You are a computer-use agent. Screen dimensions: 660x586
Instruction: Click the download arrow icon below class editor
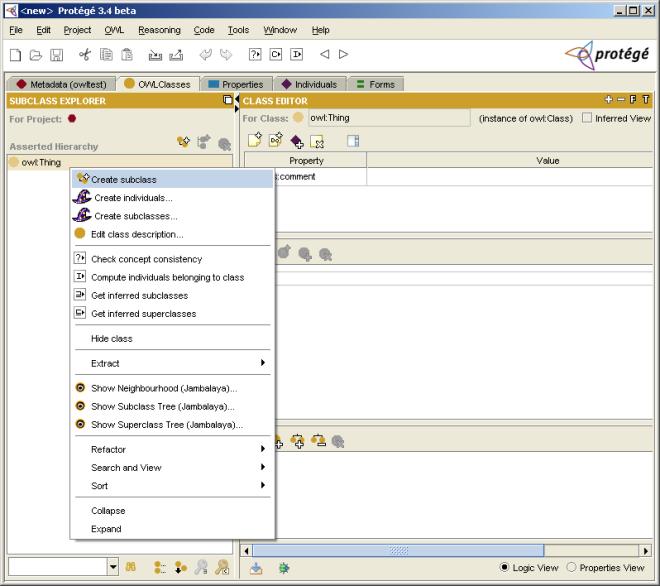tap(256, 568)
